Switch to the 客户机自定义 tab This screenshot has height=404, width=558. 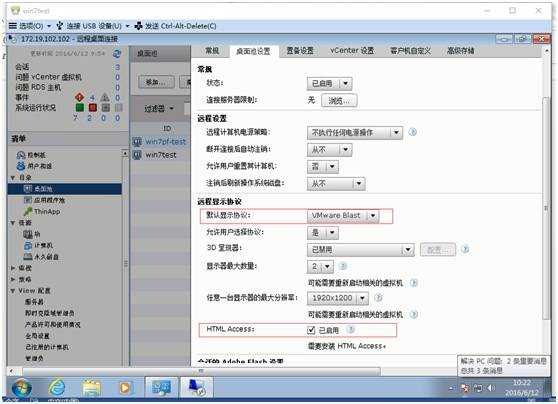click(x=410, y=51)
